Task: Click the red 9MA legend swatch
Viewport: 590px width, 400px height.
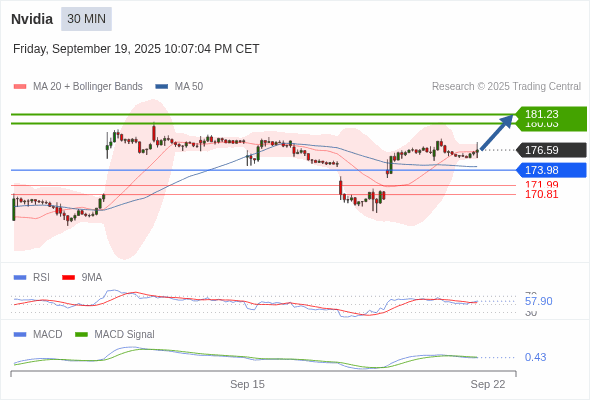Action: coord(68,278)
